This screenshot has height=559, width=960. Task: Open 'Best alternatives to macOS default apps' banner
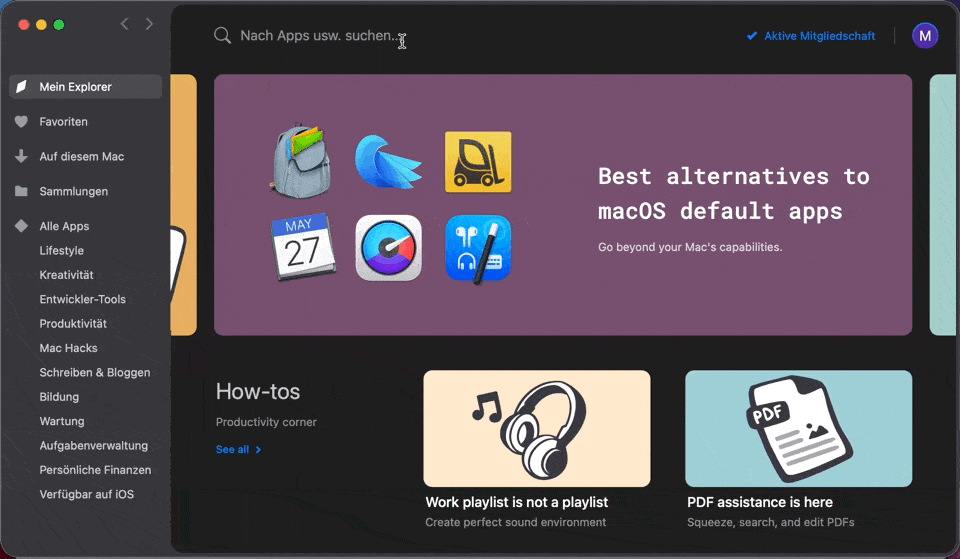(563, 204)
